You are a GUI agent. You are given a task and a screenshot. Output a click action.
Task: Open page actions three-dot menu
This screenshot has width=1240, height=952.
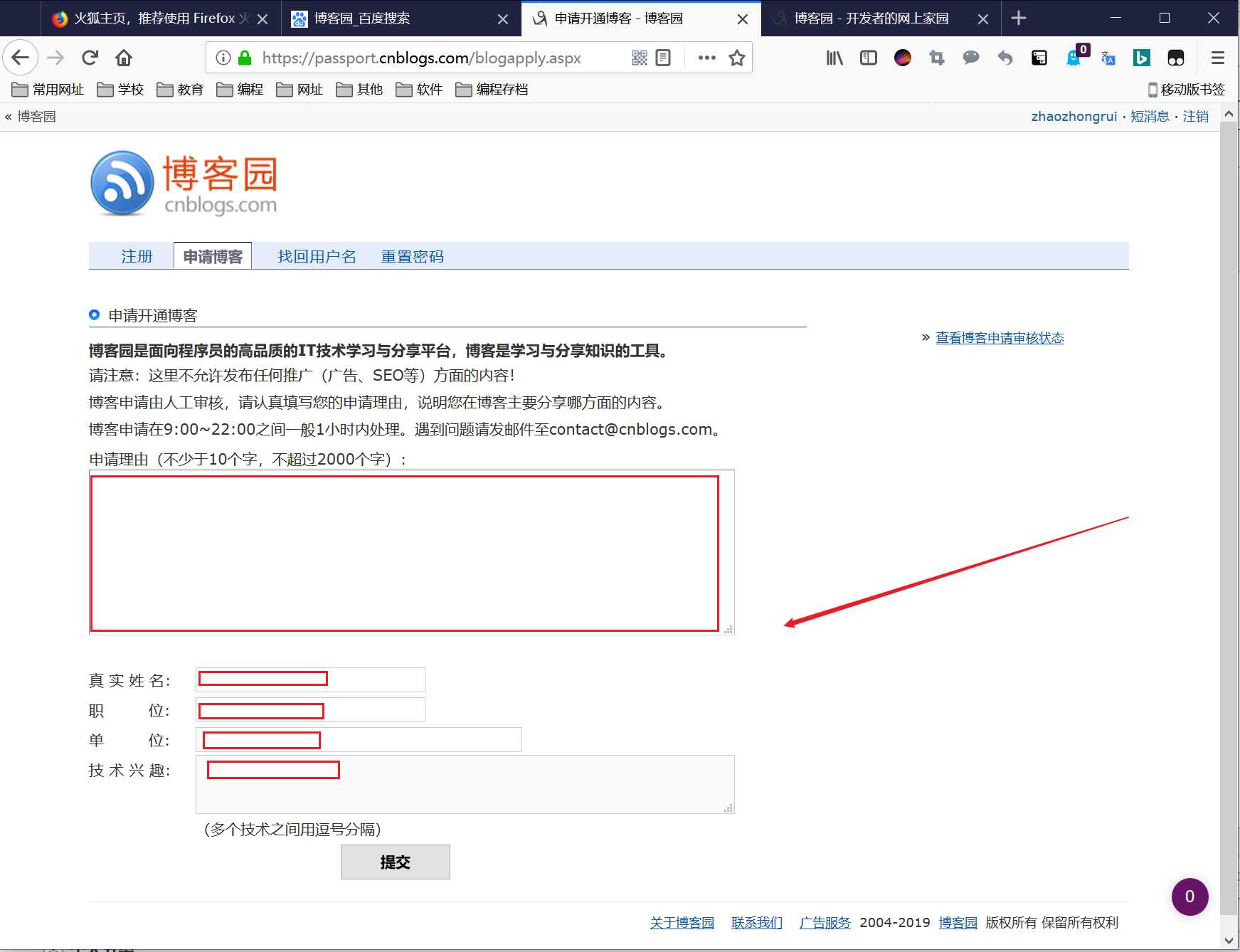click(x=706, y=58)
